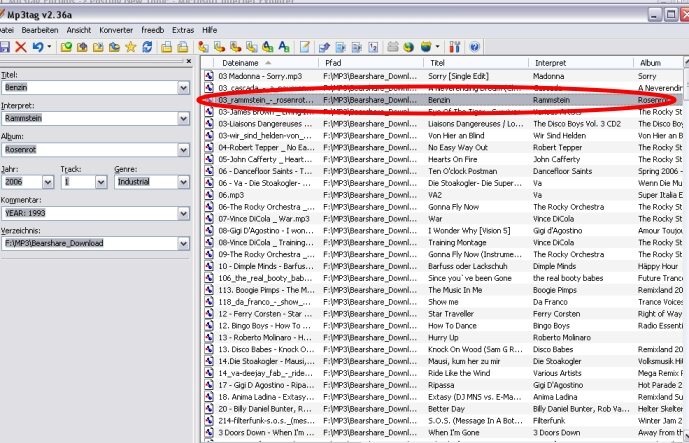Click the folder icon with green checkmark
Viewport: 689px width, 443px height.
pyautogui.click(x=66, y=47)
